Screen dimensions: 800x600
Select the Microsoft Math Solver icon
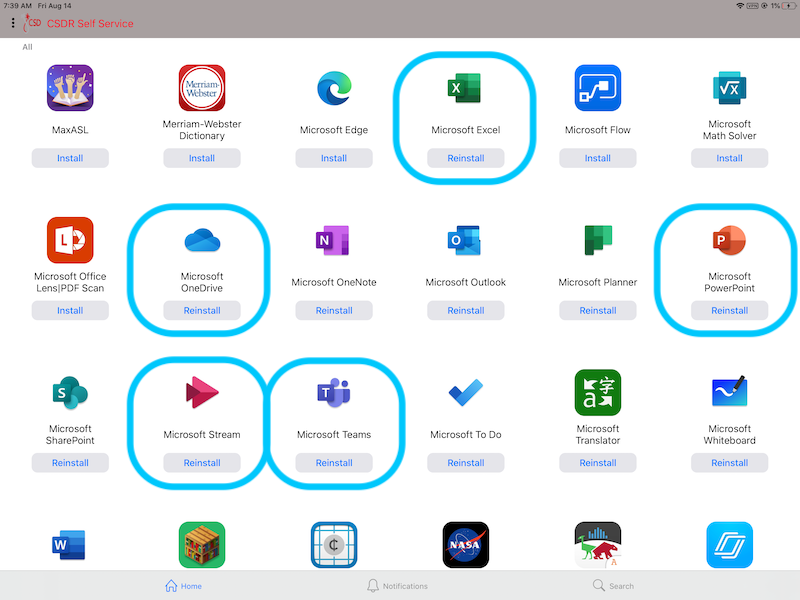pos(730,88)
